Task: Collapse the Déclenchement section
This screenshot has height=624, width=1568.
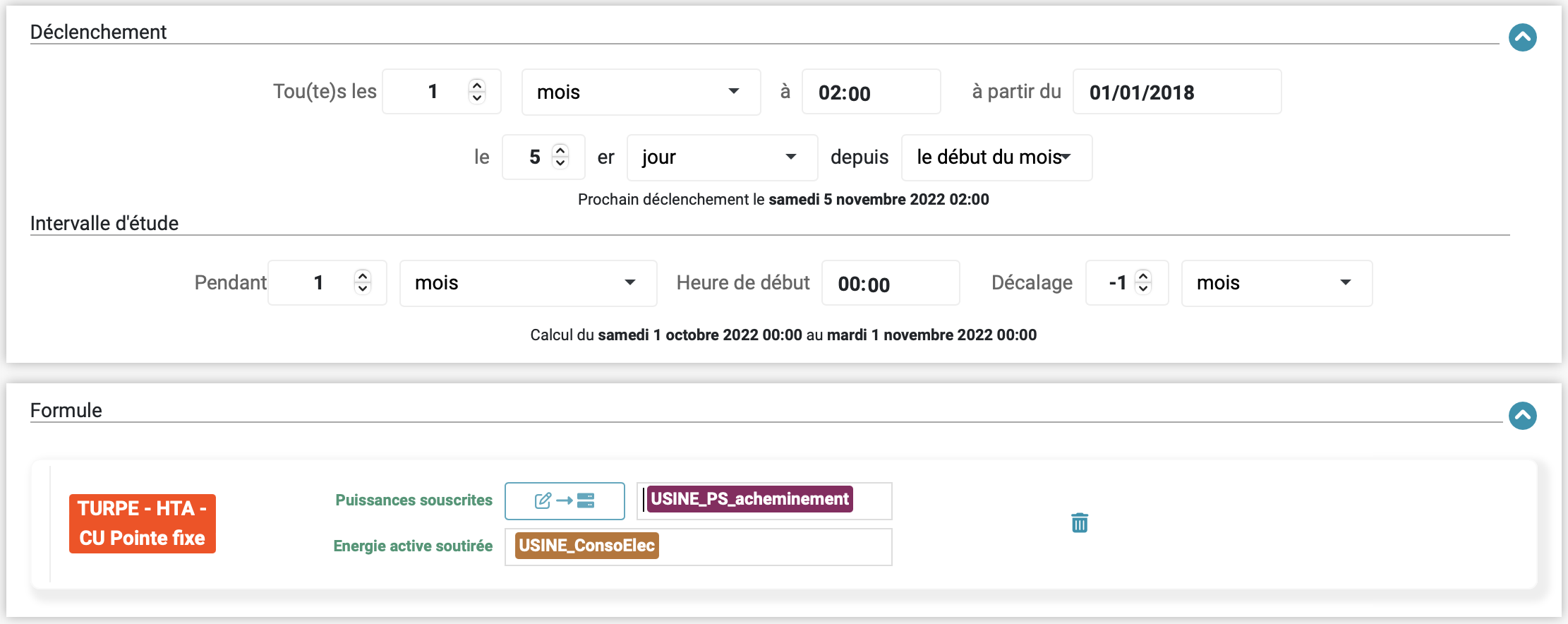Action: [1522, 37]
